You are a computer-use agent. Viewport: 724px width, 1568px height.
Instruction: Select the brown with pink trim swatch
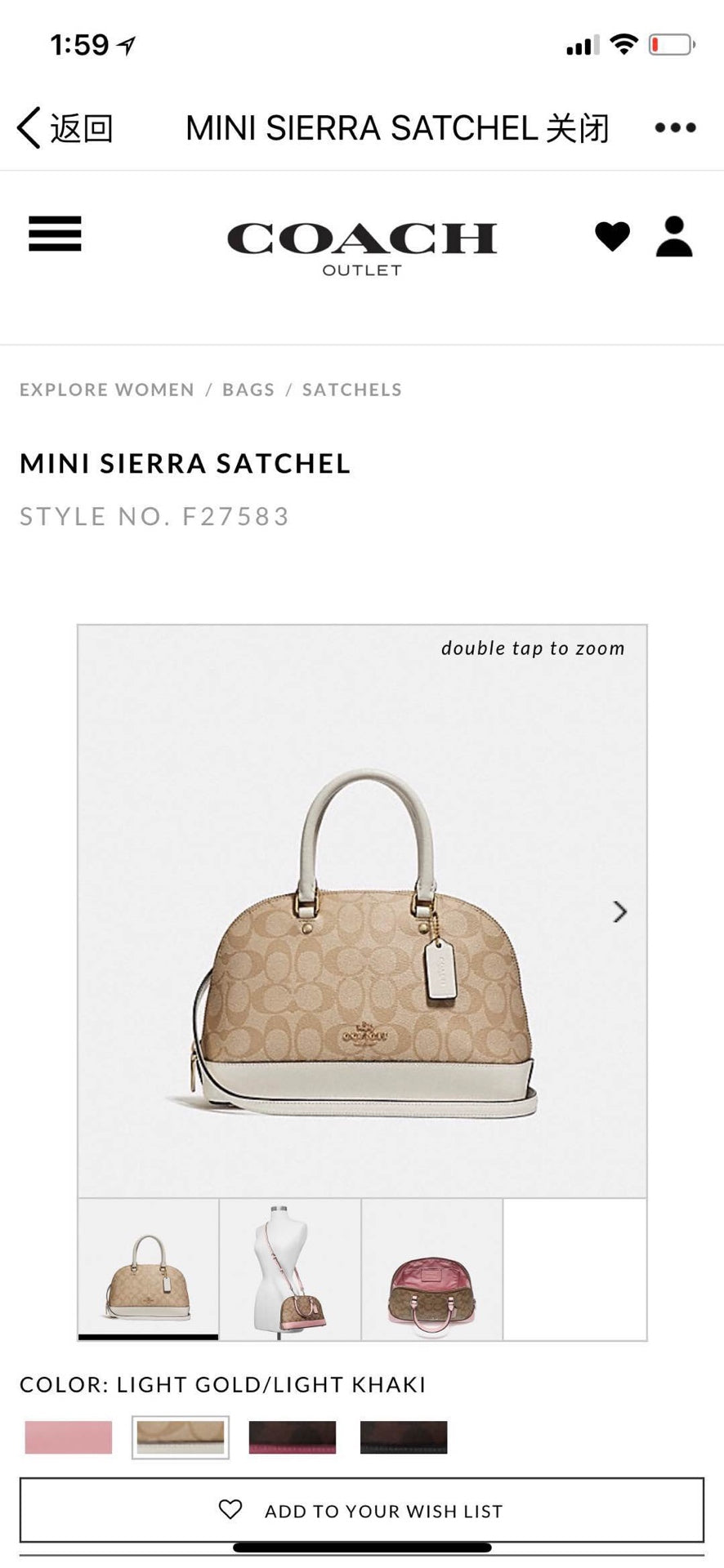click(293, 1437)
